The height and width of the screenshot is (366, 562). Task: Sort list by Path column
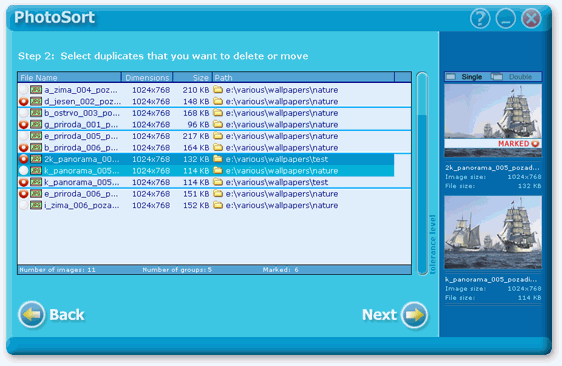303,77
